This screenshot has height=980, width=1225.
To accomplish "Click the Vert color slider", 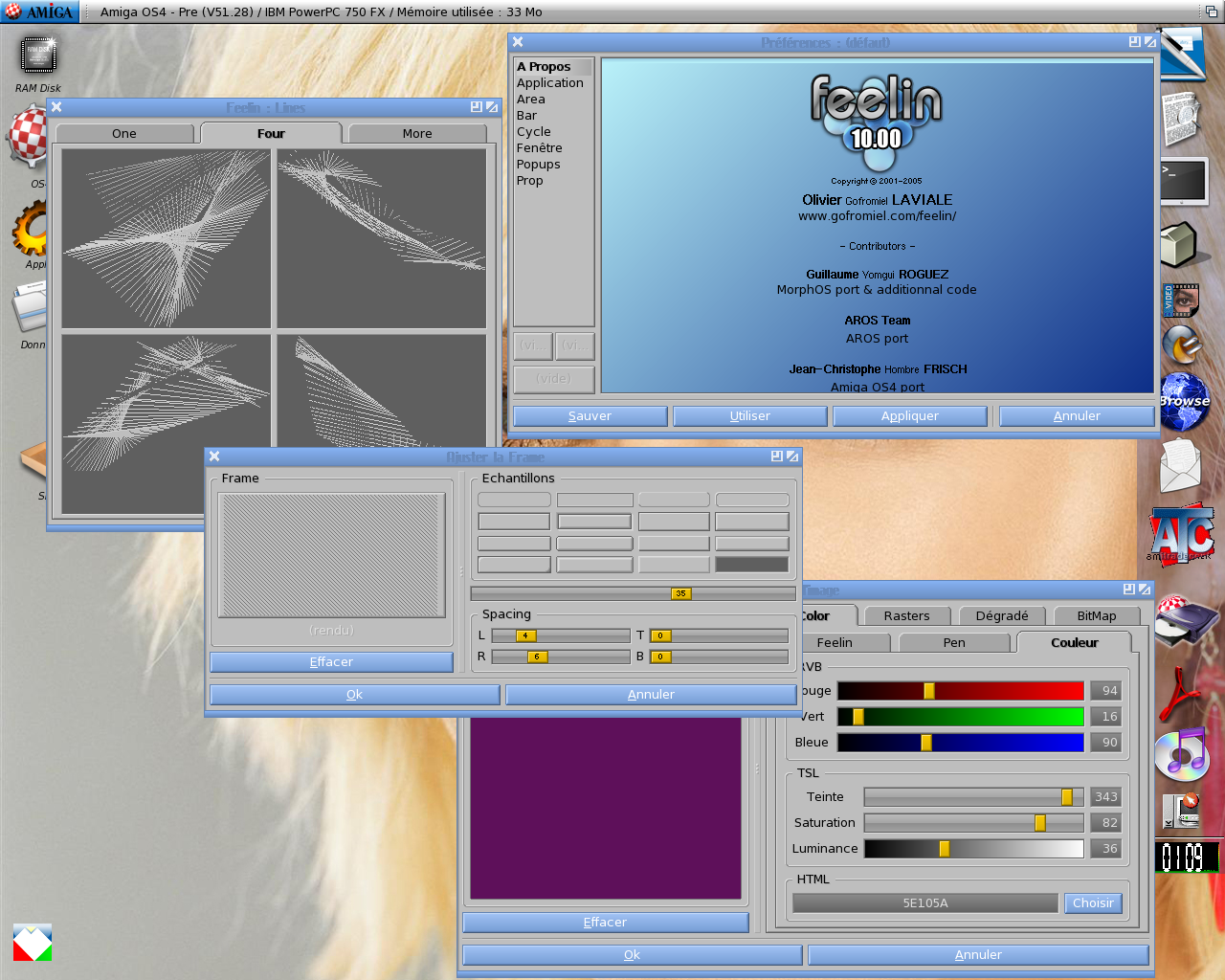I will (961, 717).
